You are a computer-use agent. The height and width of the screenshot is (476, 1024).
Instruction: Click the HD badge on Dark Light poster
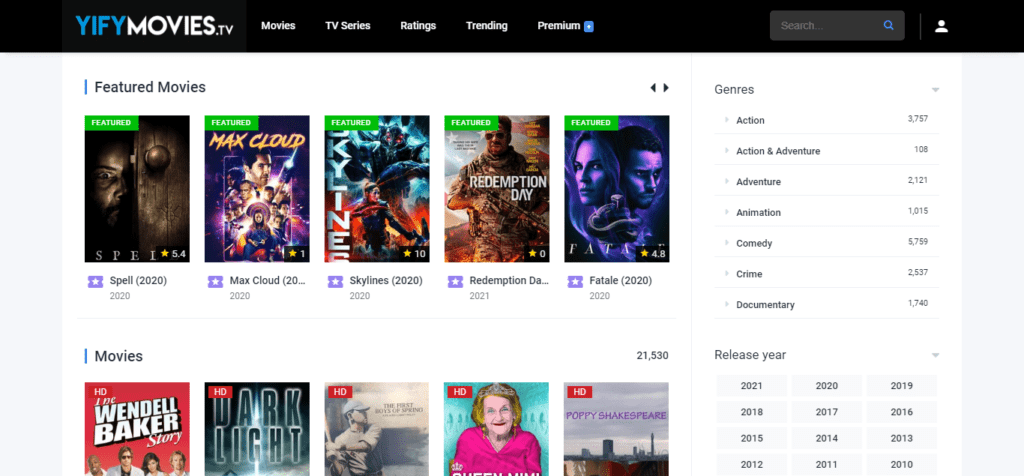click(220, 392)
